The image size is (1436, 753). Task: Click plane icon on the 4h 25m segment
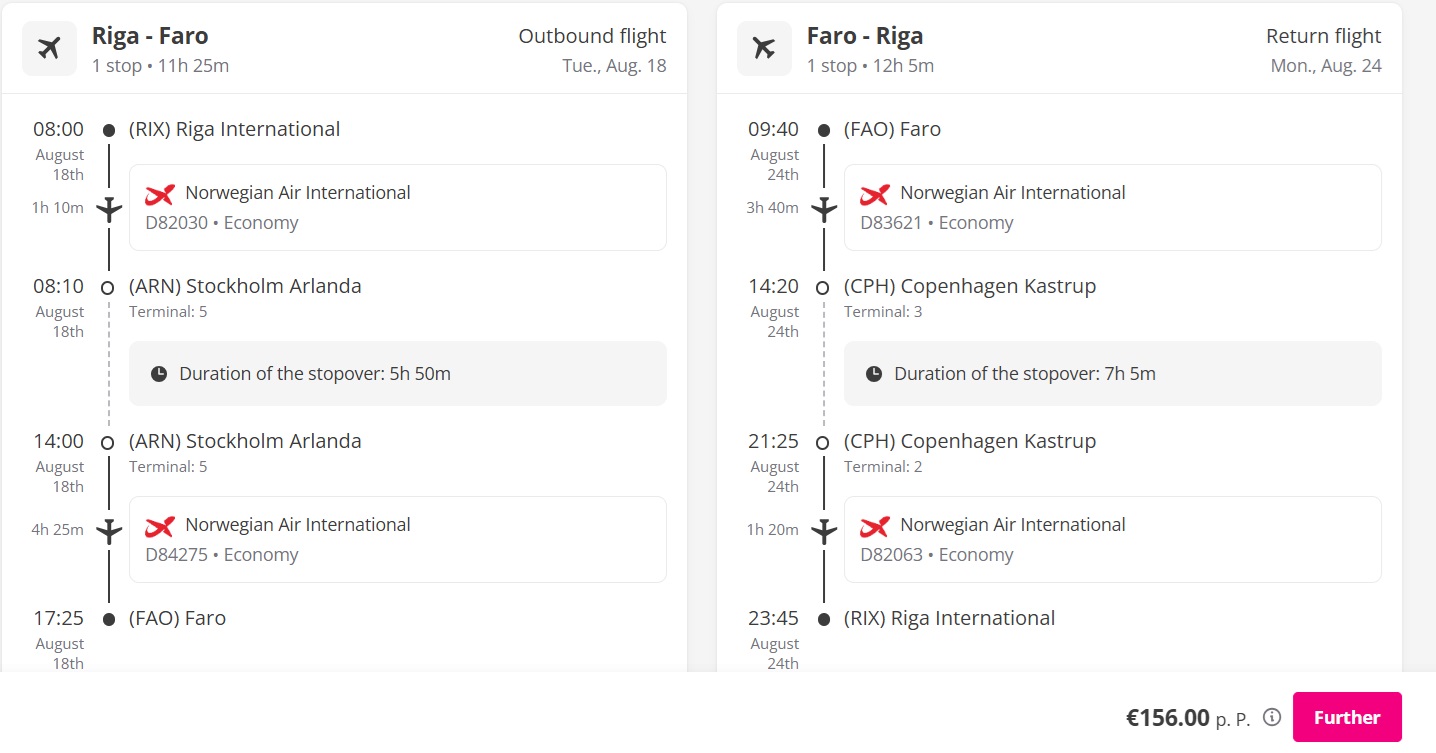point(109,531)
